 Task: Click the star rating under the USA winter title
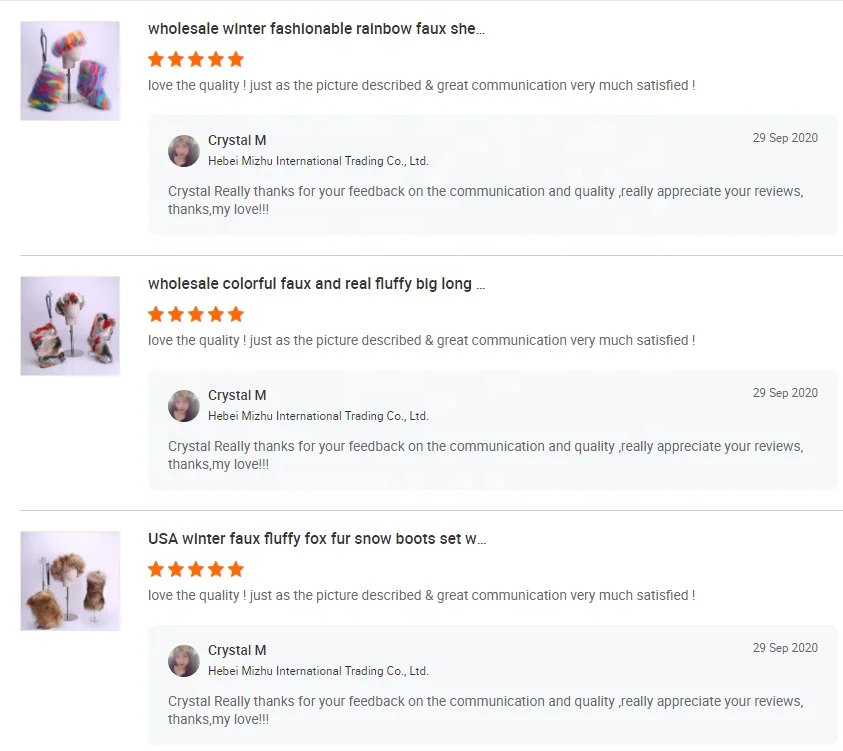coord(196,569)
